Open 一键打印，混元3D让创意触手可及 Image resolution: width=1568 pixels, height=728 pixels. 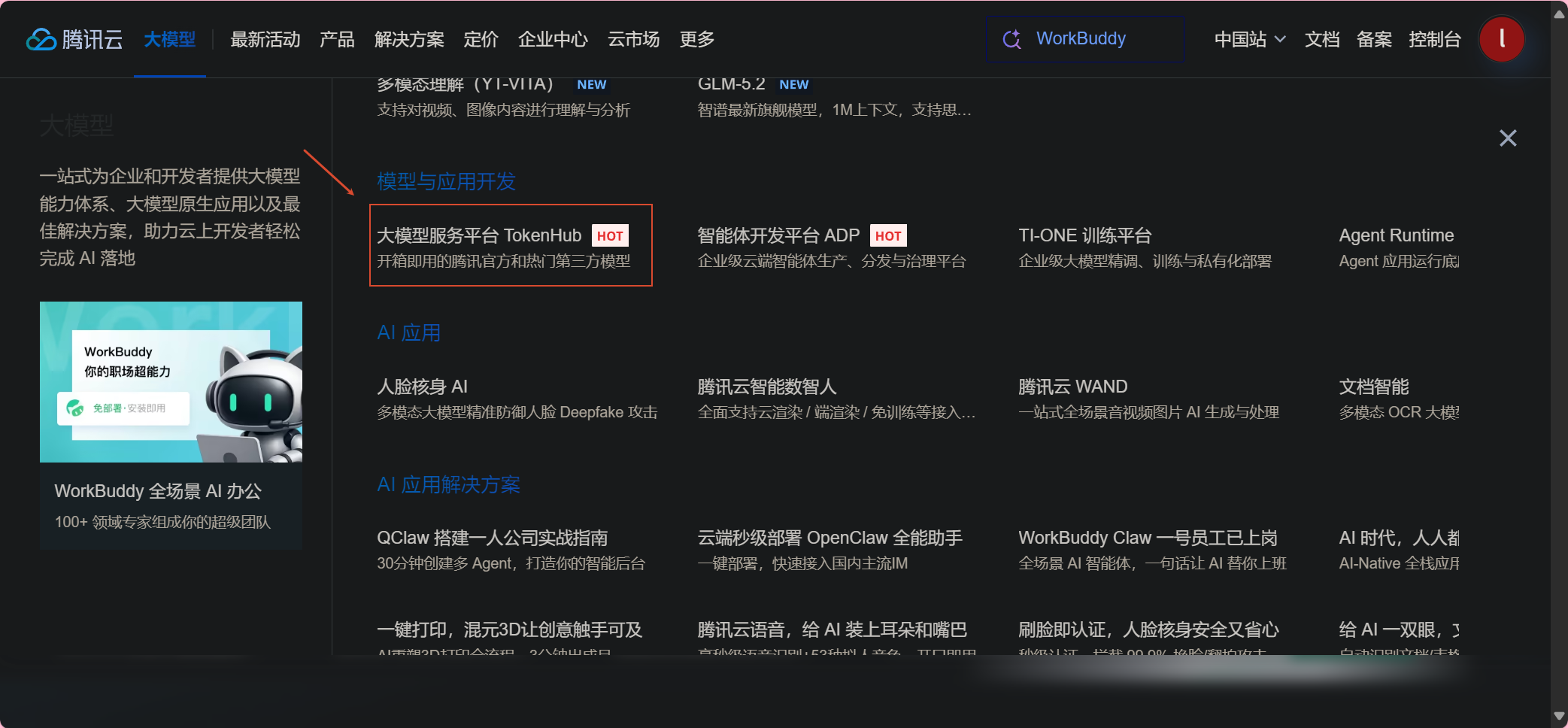510,629
